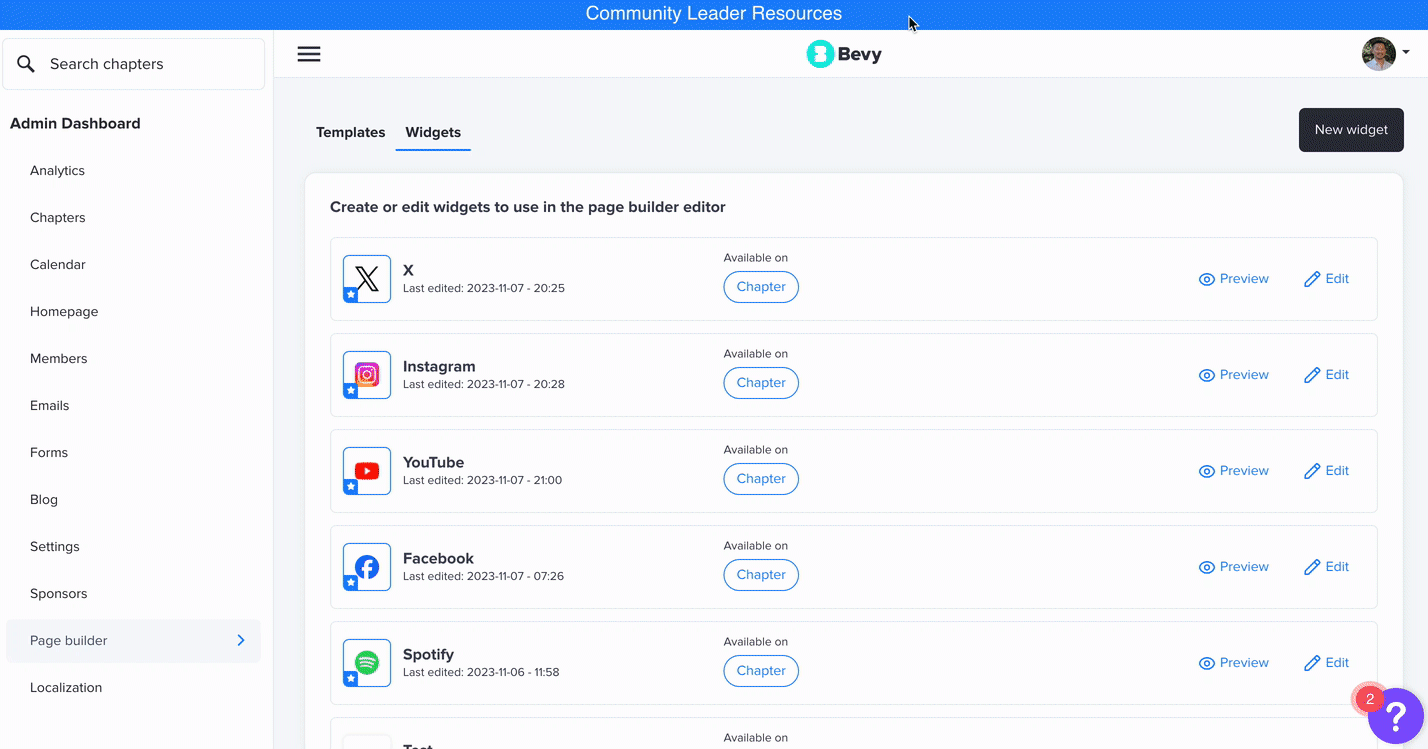Click the YouTube widget logo icon

point(367,471)
